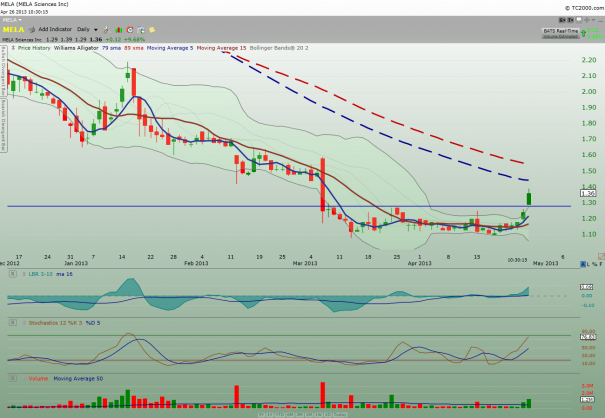Open the alarm clock alert icon

tap(130, 30)
